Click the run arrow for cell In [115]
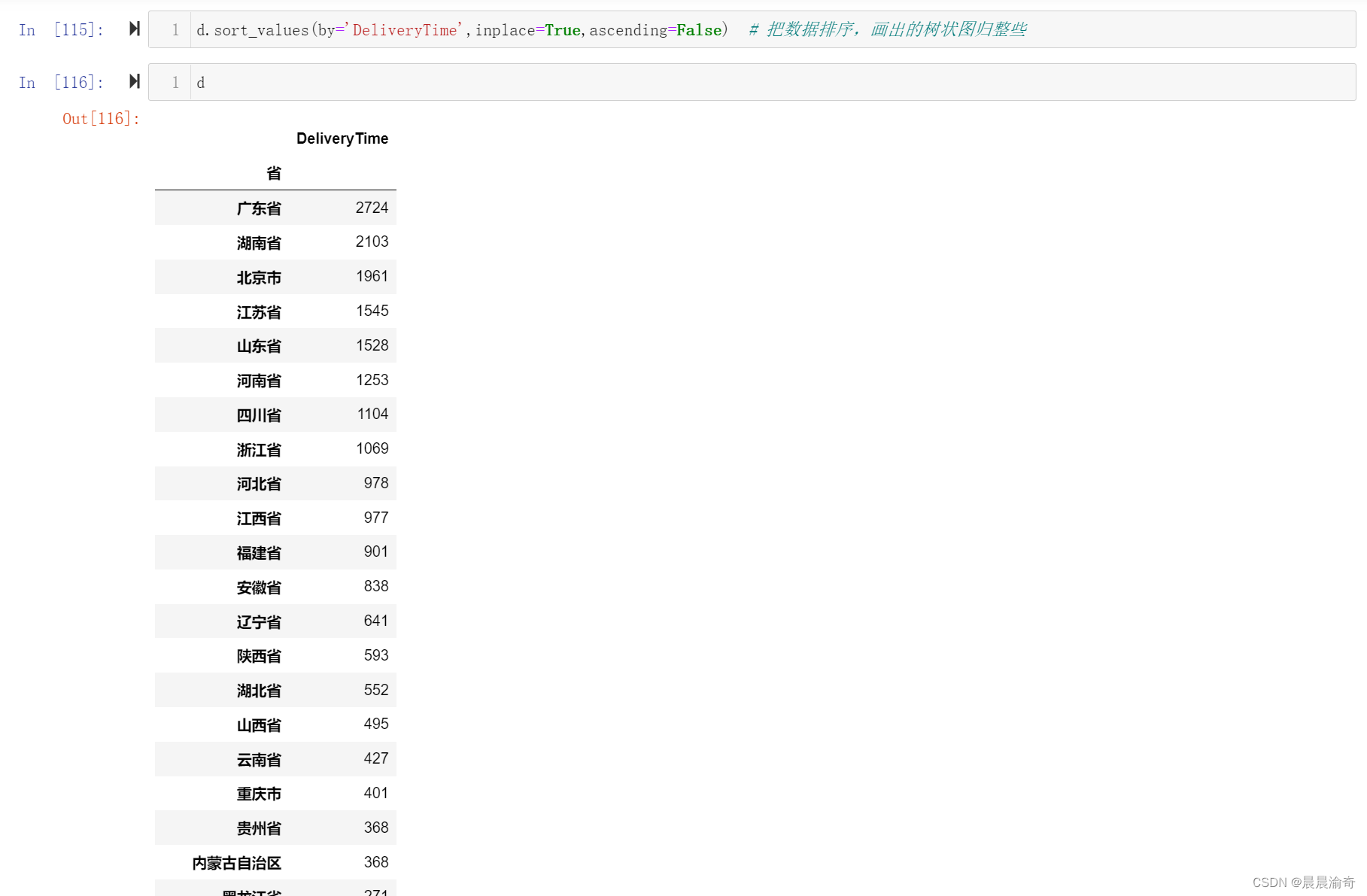The height and width of the screenshot is (896, 1367). (x=133, y=29)
